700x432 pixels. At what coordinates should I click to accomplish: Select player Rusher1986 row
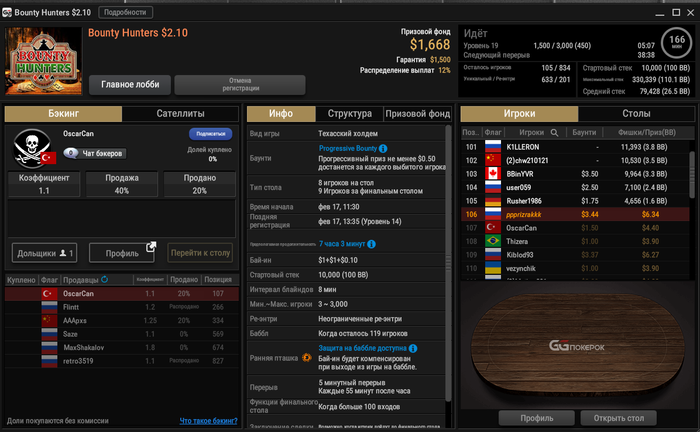575,201
